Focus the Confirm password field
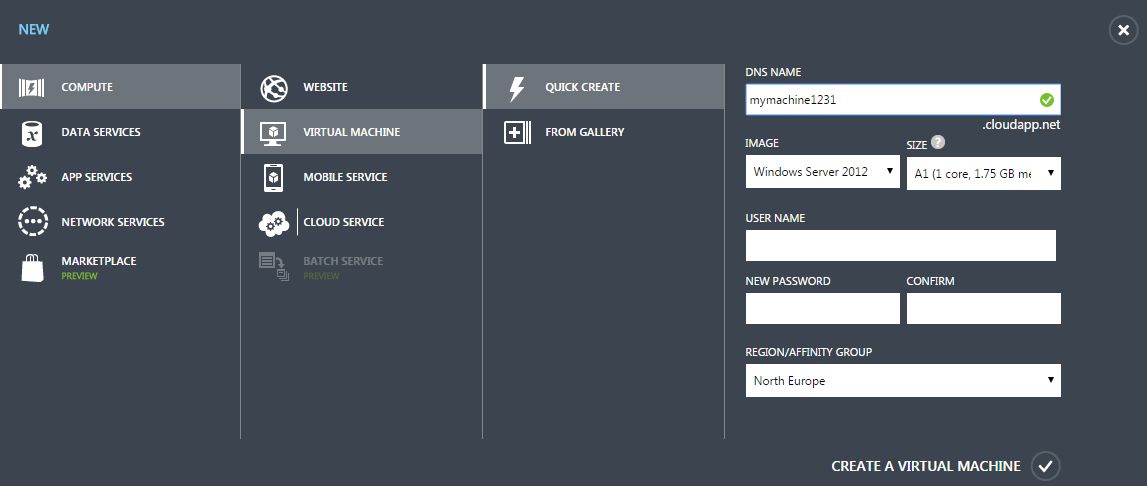The height and width of the screenshot is (486, 1147). [x=984, y=308]
